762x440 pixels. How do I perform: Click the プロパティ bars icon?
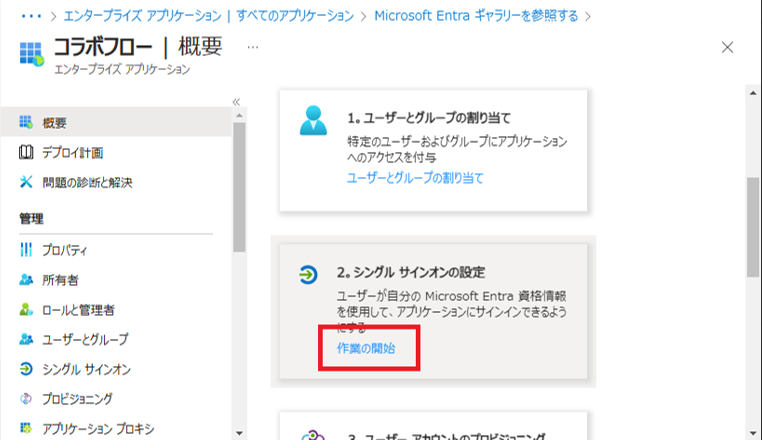point(26,250)
